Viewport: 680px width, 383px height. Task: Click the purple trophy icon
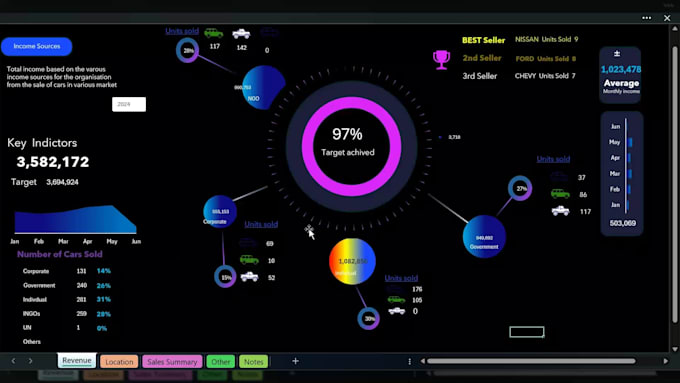pos(441,60)
